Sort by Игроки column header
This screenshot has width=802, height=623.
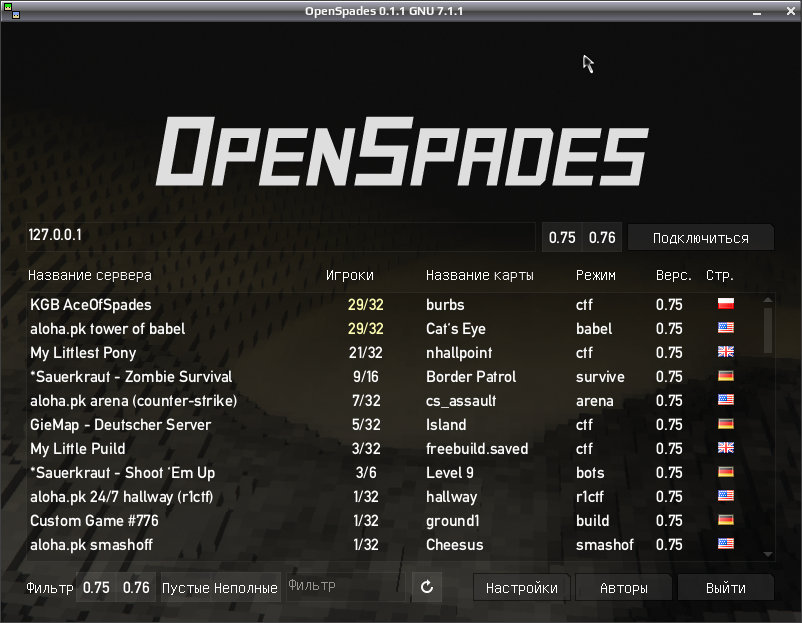350,275
